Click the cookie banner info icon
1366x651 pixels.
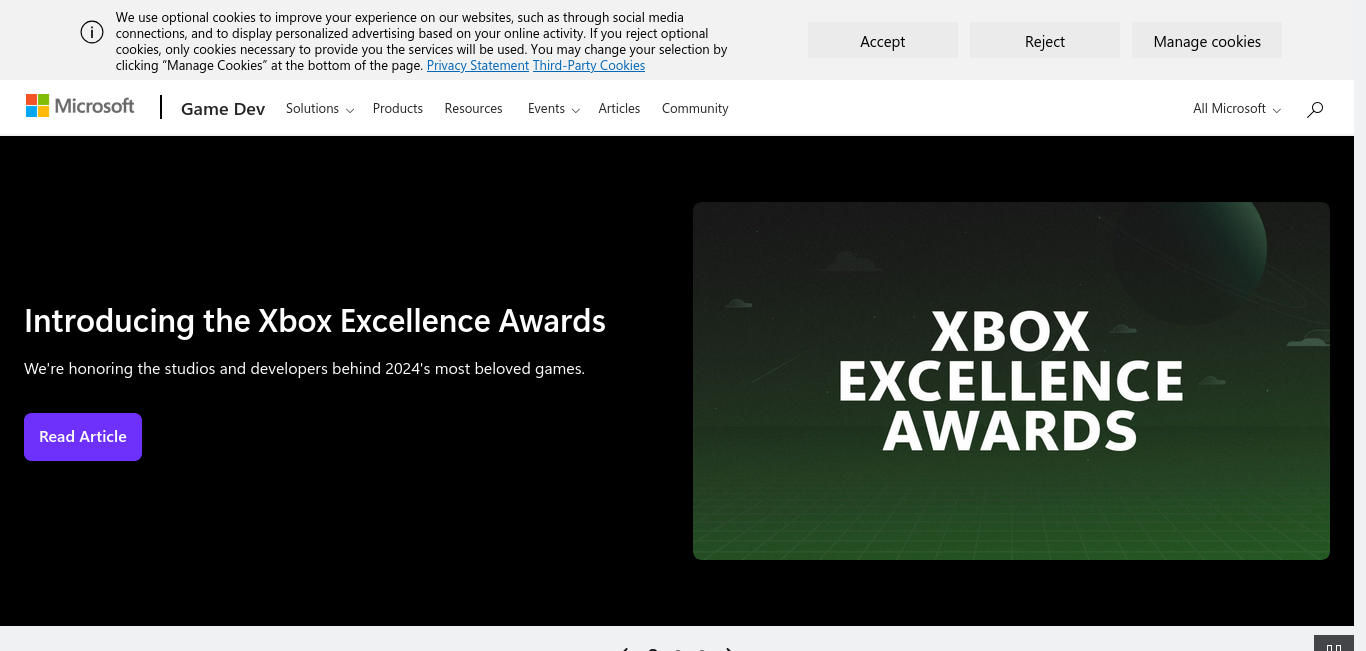92,32
